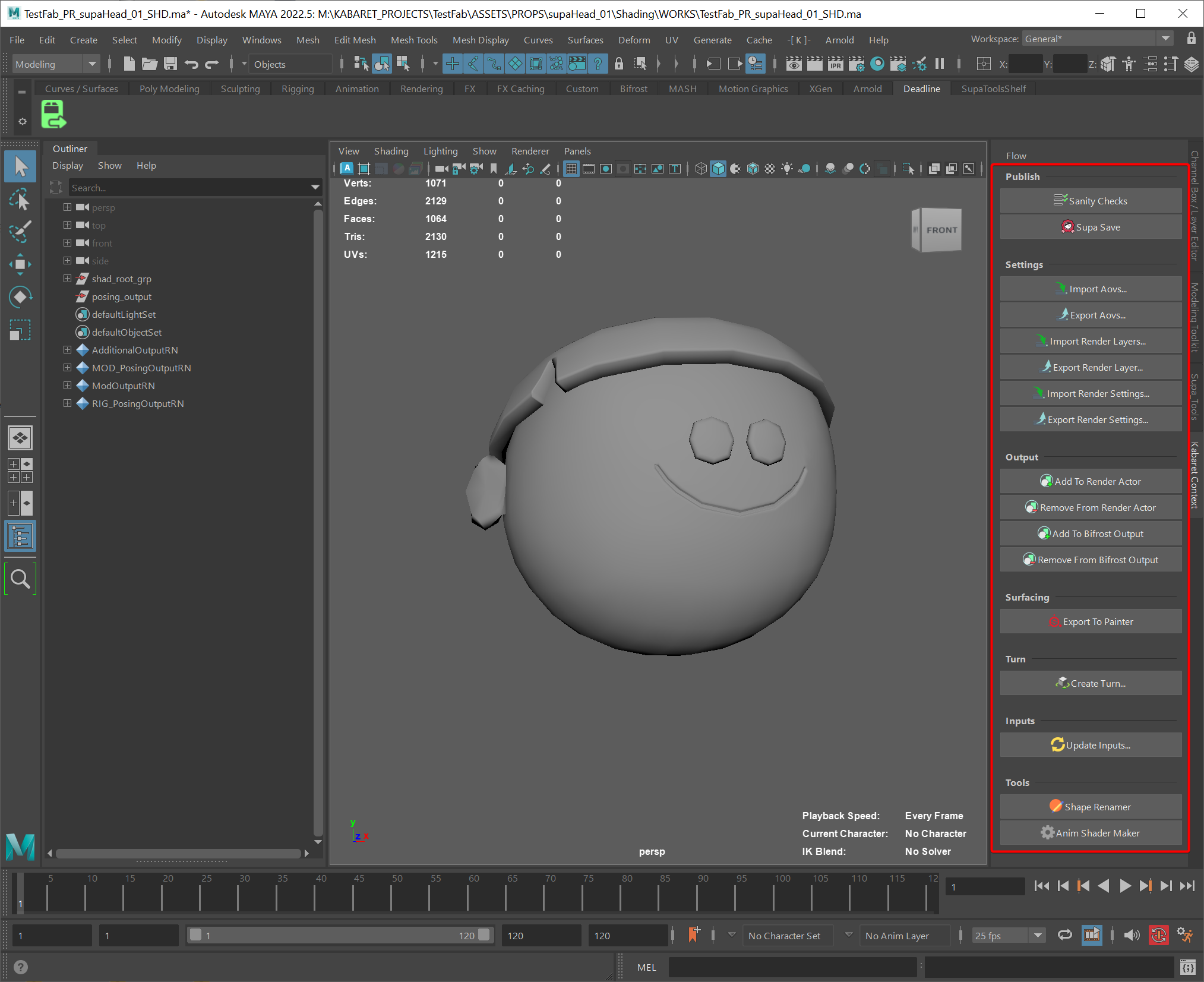Click the single perspective layout icon

click(x=20, y=438)
